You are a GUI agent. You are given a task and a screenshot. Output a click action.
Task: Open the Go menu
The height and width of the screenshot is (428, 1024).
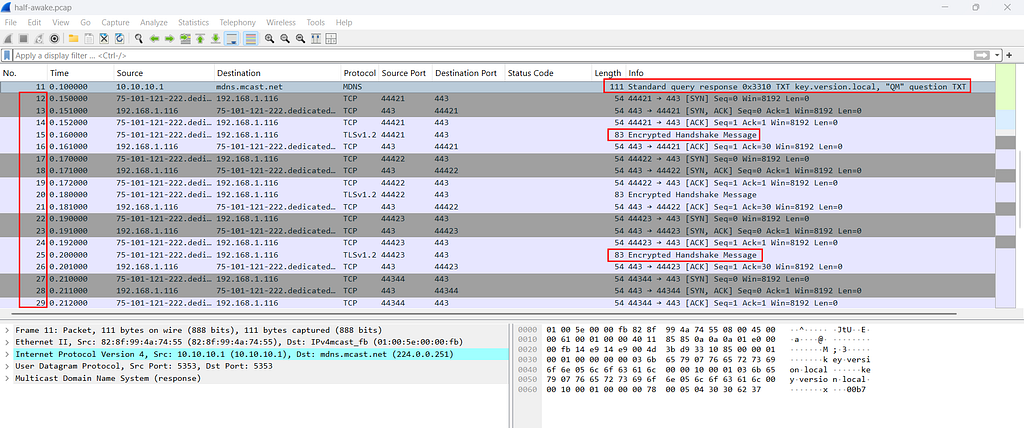click(x=86, y=22)
